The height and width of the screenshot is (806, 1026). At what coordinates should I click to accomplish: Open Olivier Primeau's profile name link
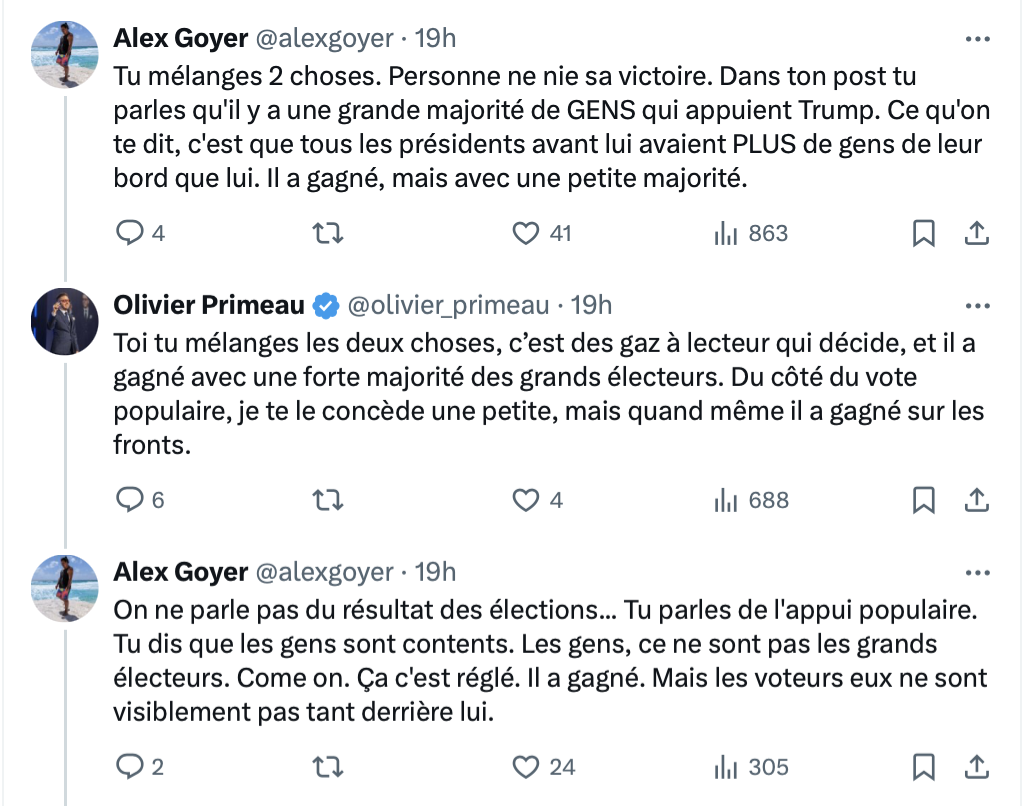pyautogui.click(x=209, y=305)
